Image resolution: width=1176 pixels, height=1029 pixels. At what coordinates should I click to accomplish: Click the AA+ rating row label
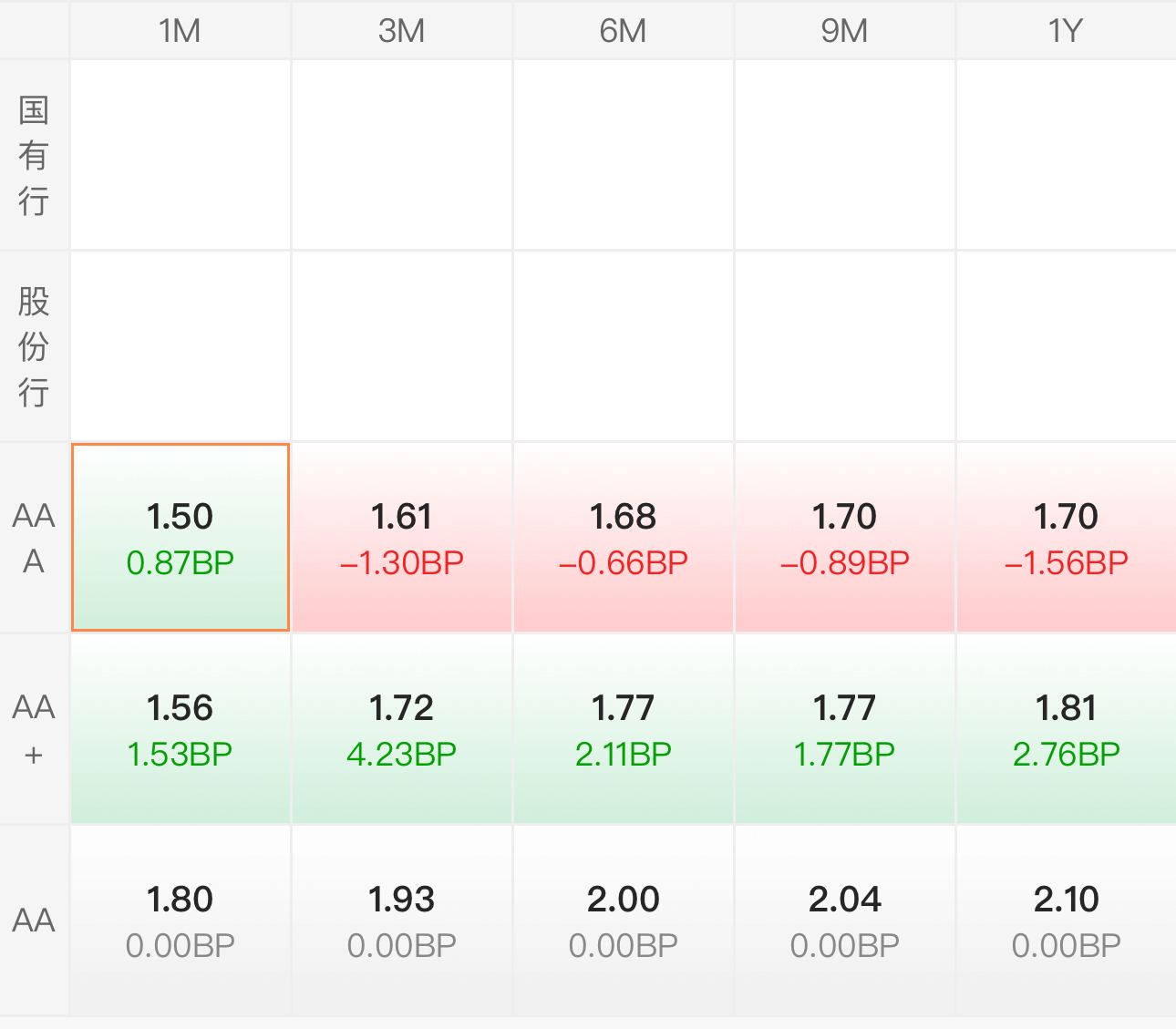point(34,729)
